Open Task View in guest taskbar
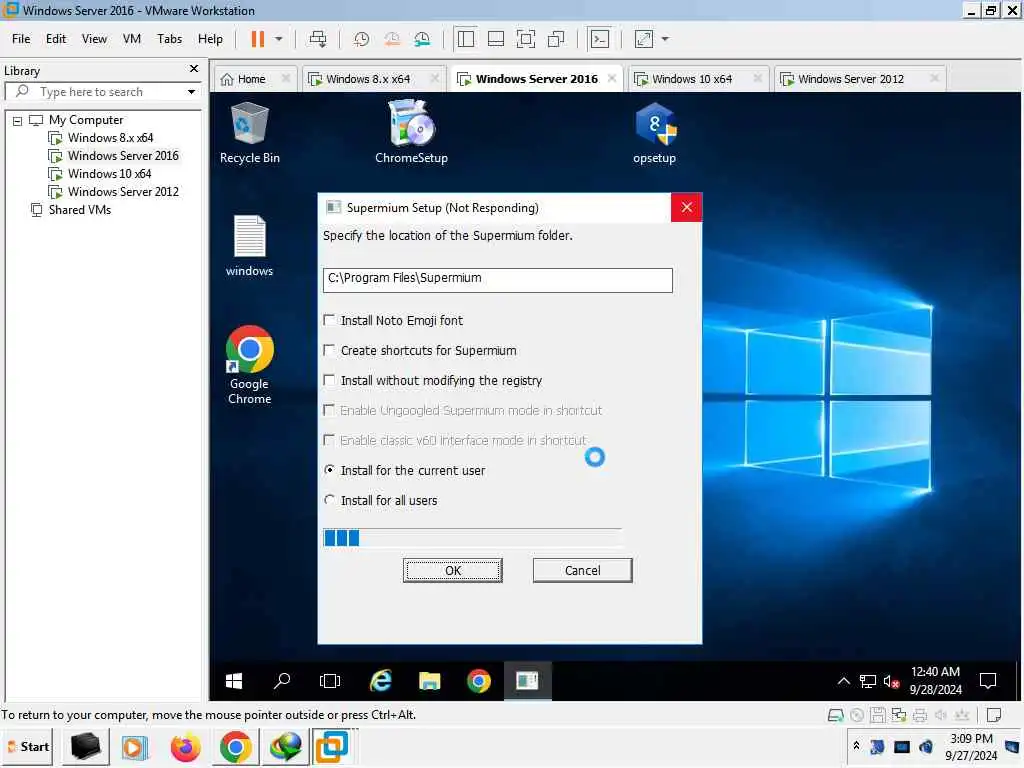The image size is (1024, 768). tap(330, 681)
